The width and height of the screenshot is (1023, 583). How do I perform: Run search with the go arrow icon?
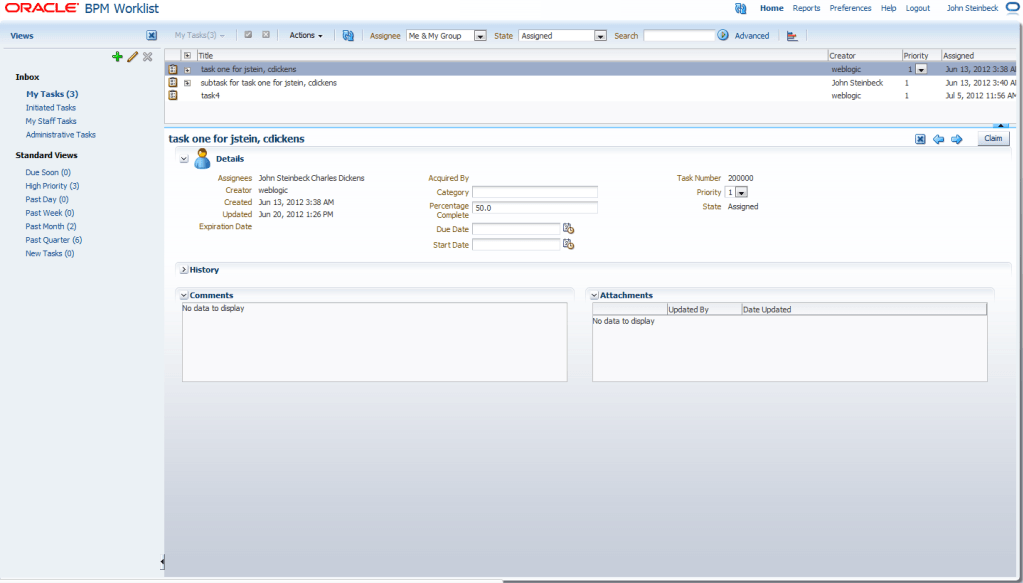click(723, 35)
